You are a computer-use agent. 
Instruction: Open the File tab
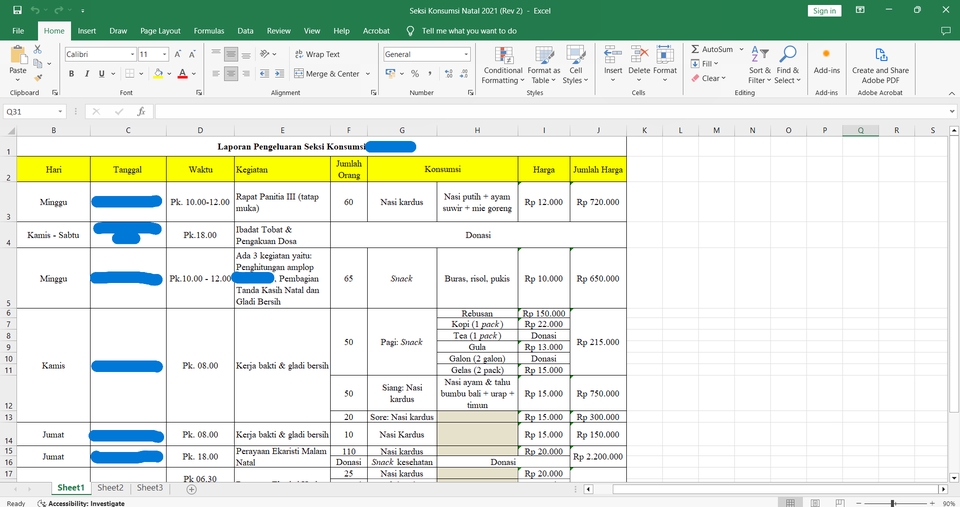[x=18, y=31]
